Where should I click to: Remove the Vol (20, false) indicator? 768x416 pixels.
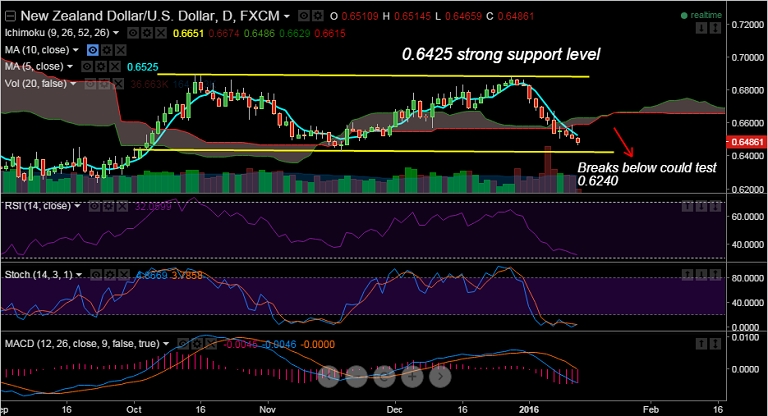tap(118, 84)
